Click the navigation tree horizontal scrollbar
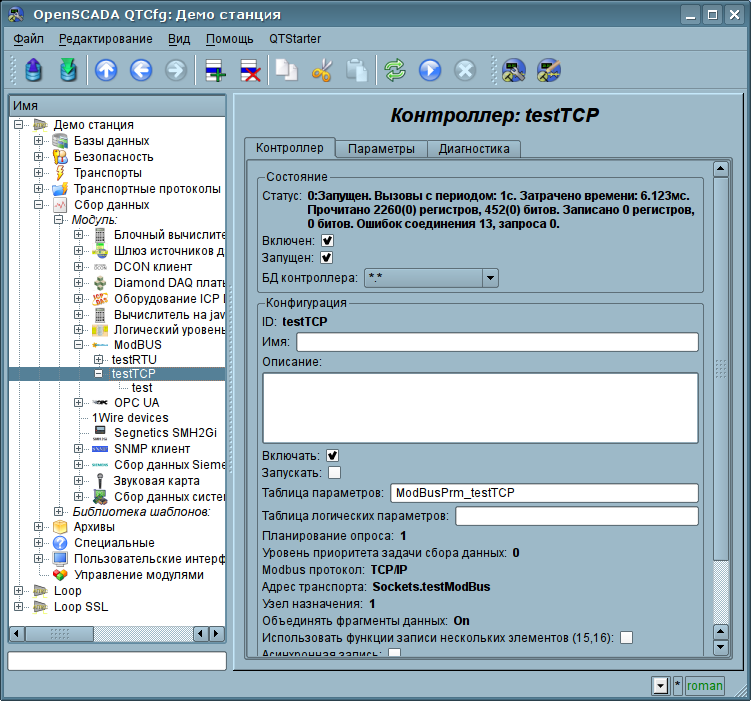Image resolution: width=751 pixels, height=701 pixels. [117, 633]
